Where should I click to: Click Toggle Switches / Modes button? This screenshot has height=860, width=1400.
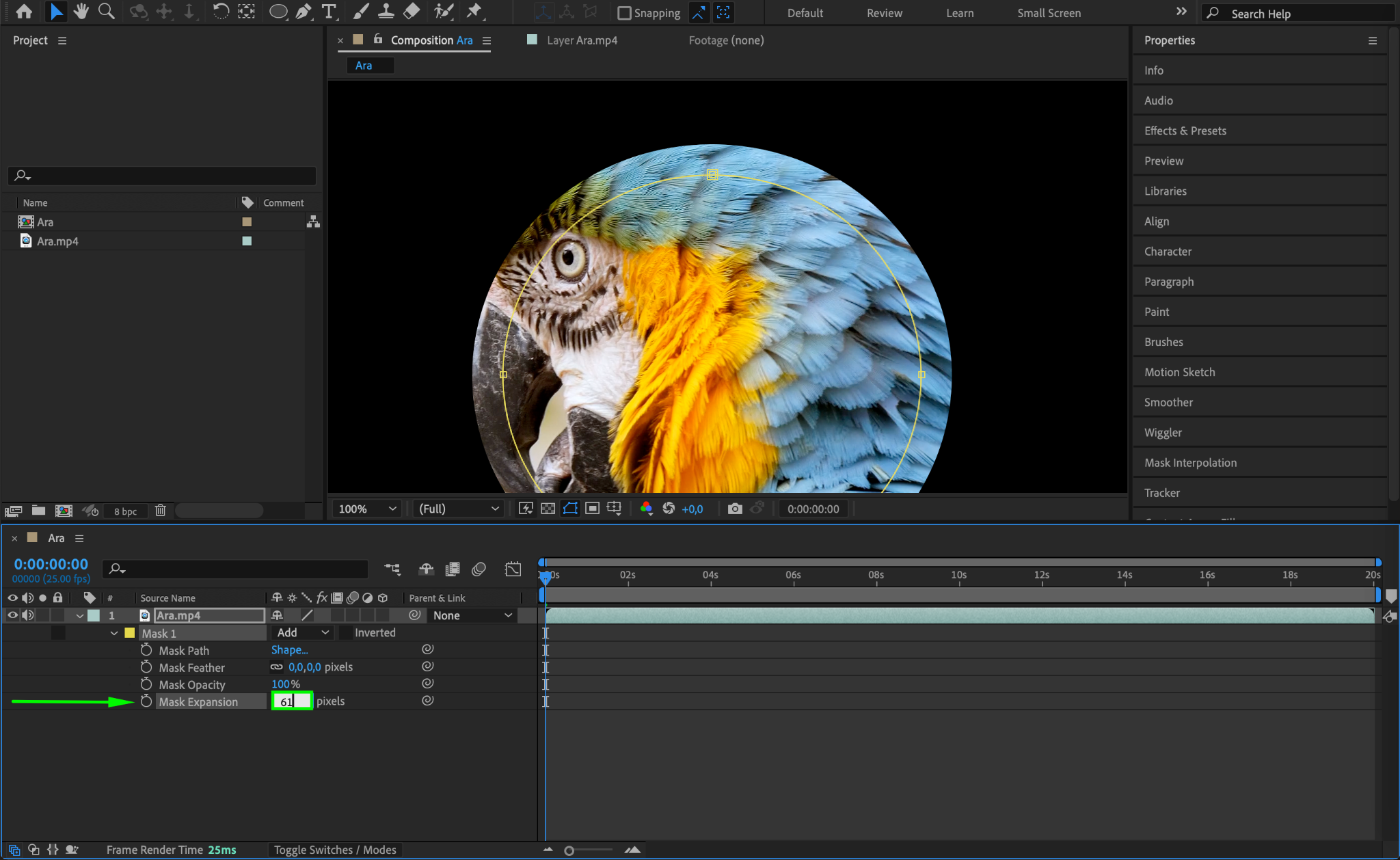click(335, 850)
